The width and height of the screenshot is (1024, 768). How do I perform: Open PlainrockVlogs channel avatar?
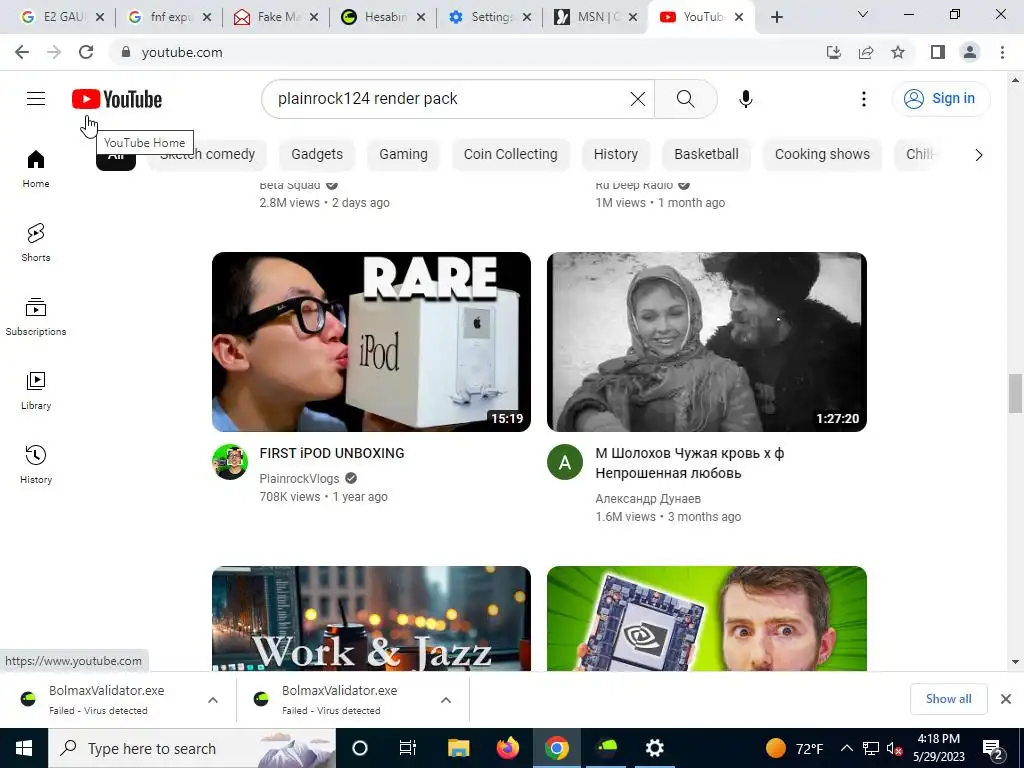(230, 462)
